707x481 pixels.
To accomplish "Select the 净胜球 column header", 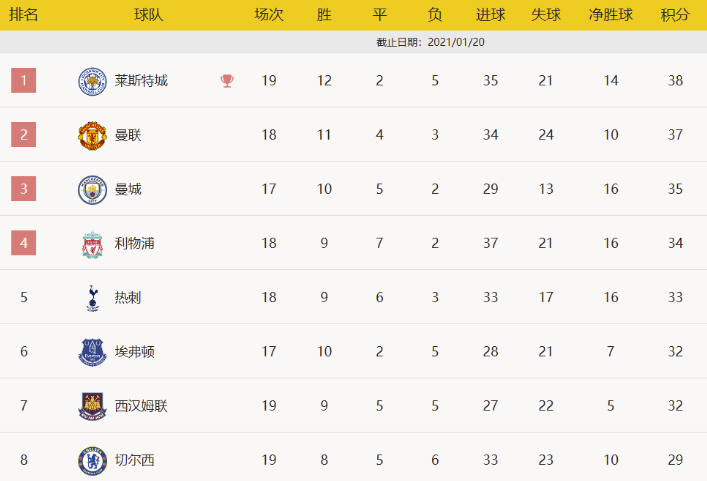I will [x=611, y=15].
